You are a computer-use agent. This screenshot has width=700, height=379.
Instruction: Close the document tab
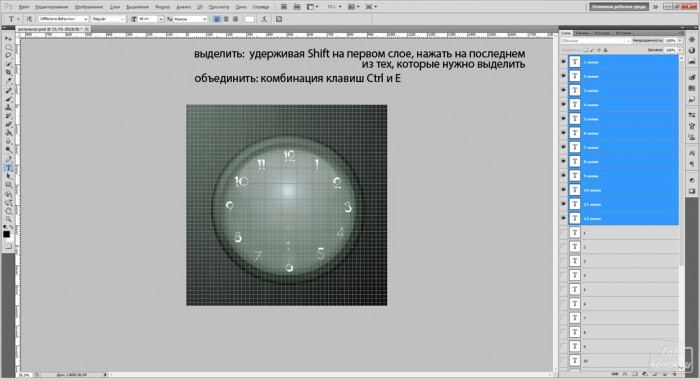tap(87, 29)
